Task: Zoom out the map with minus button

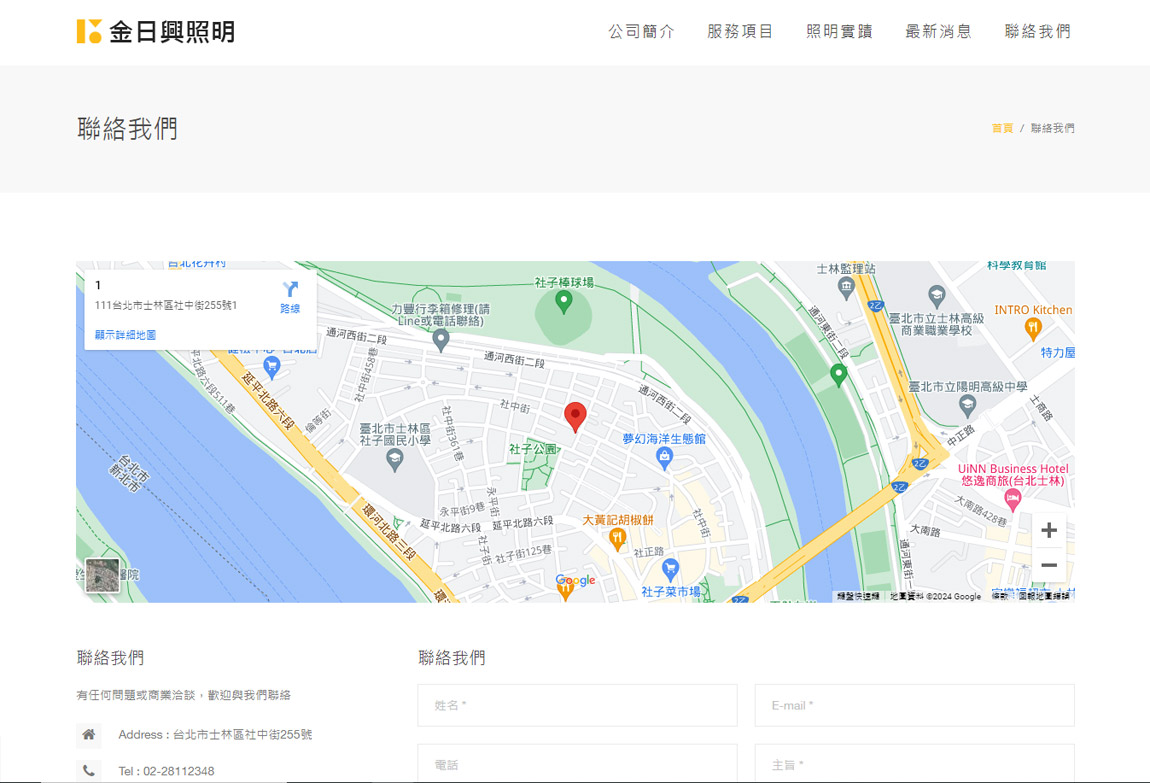Action: click(x=1048, y=566)
